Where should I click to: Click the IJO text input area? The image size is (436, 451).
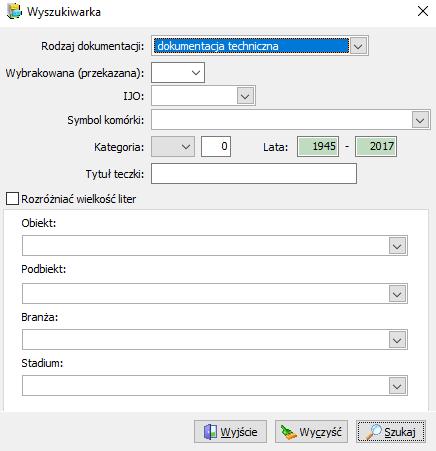click(195, 96)
